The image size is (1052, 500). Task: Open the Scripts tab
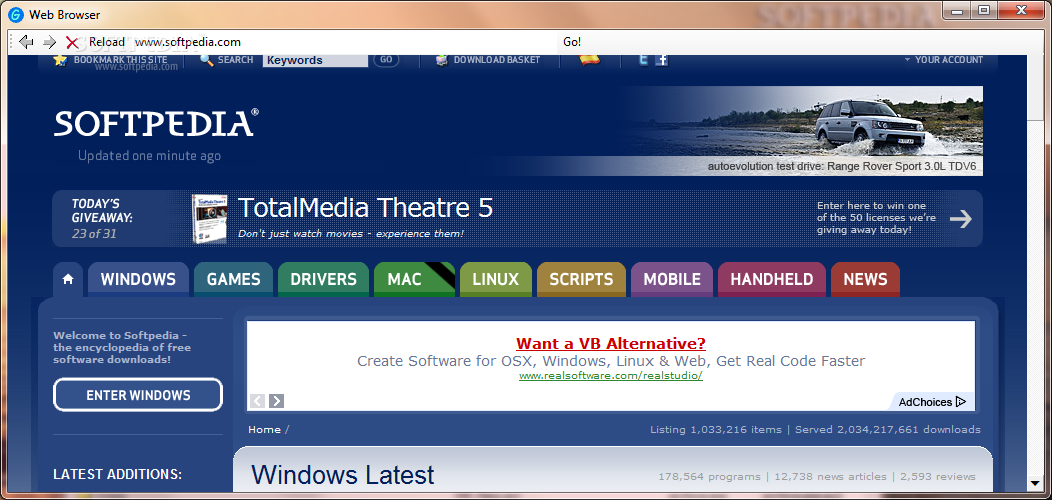581,279
